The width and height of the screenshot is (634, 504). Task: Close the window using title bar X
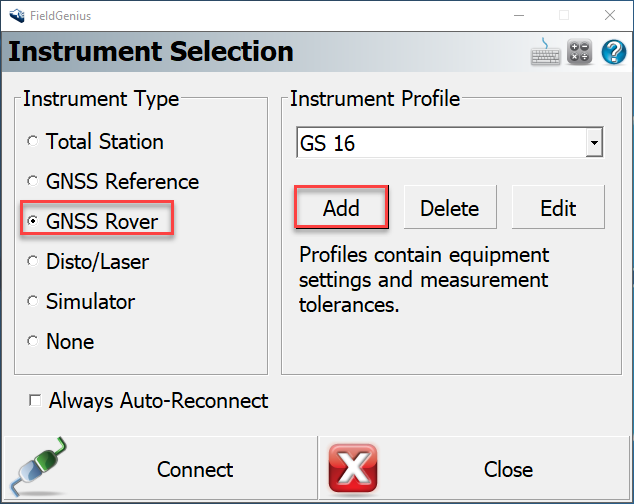click(x=610, y=15)
